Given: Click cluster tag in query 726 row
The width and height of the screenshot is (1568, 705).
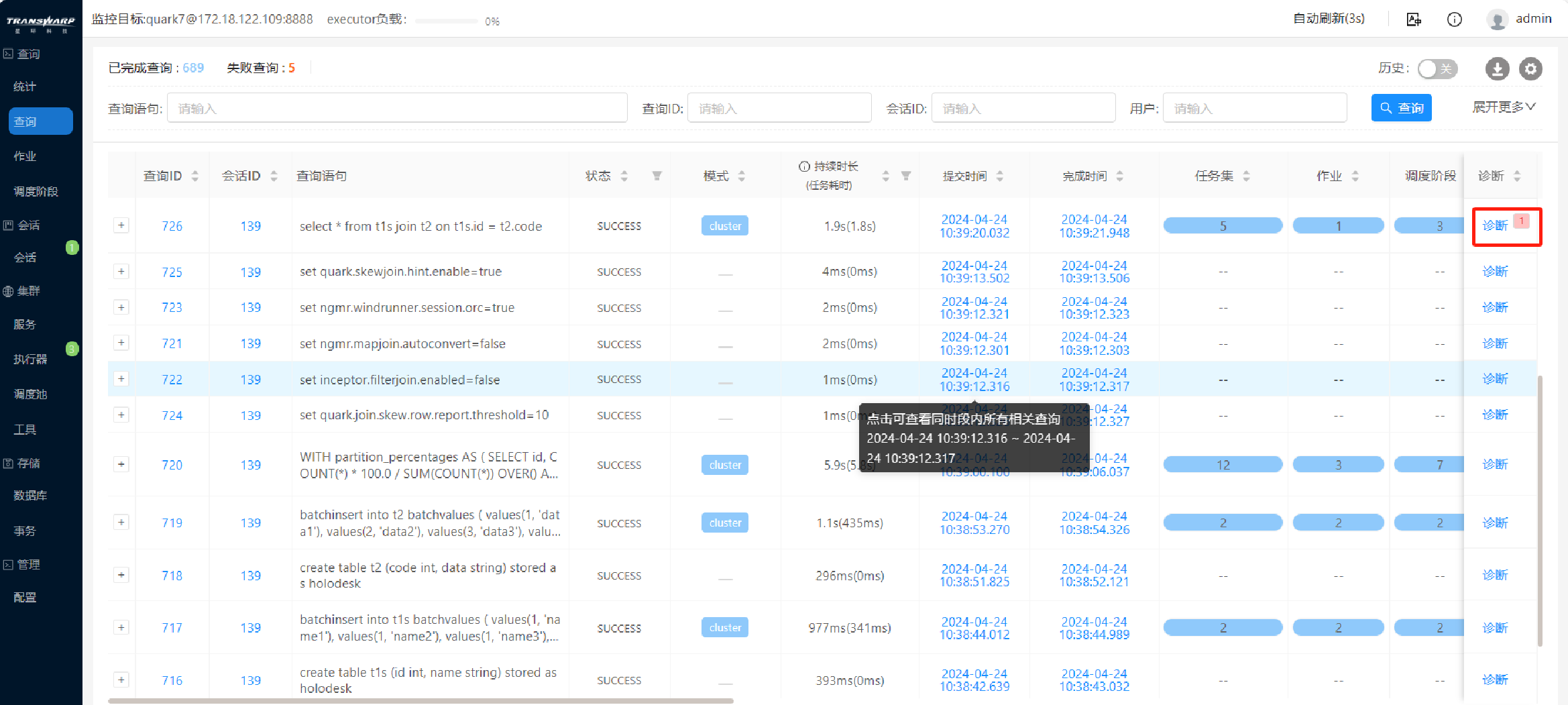Looking at the screenshot, I should pos(725,225).
